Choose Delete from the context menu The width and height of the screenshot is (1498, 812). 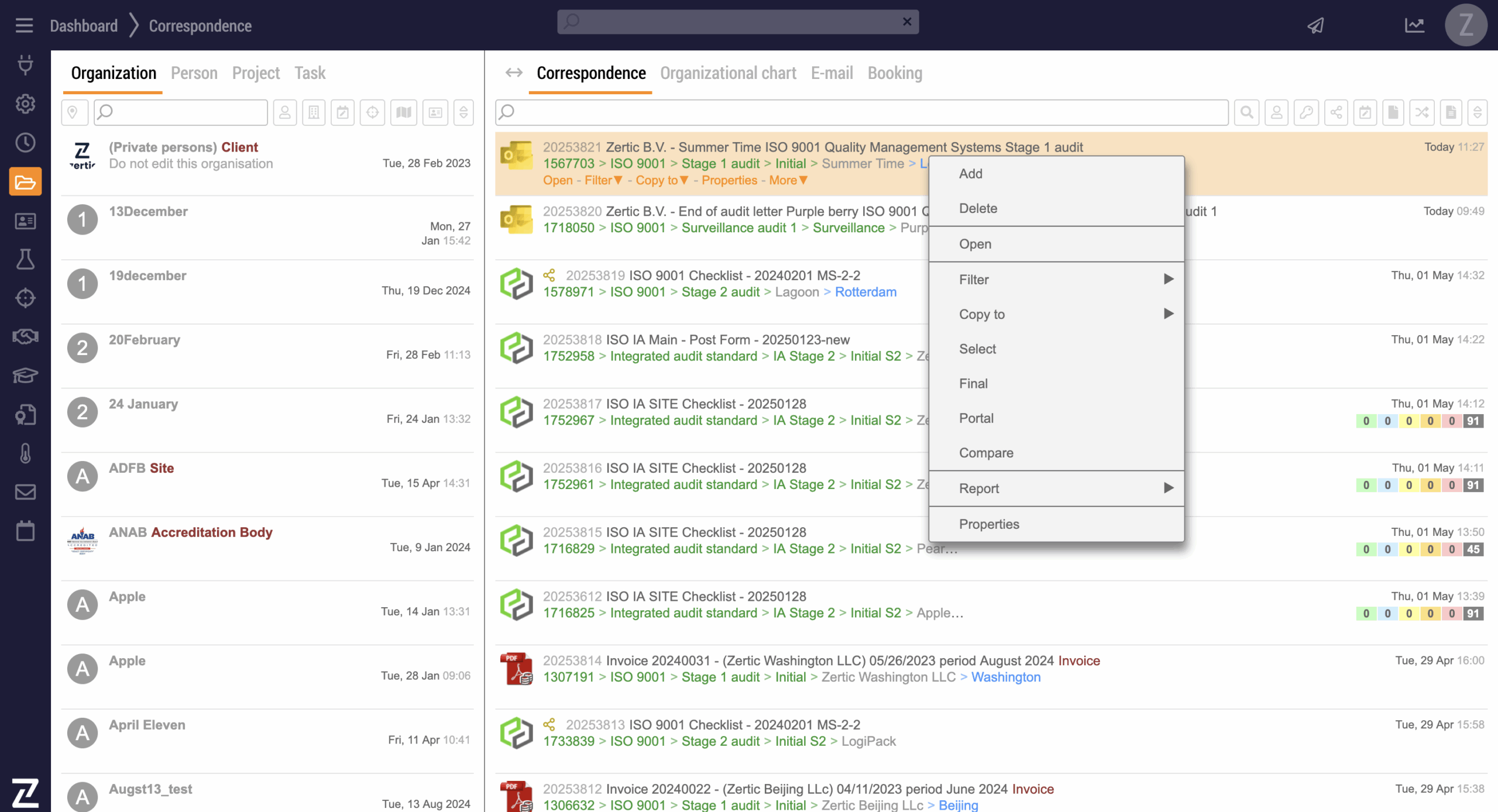tap(978, 208)
